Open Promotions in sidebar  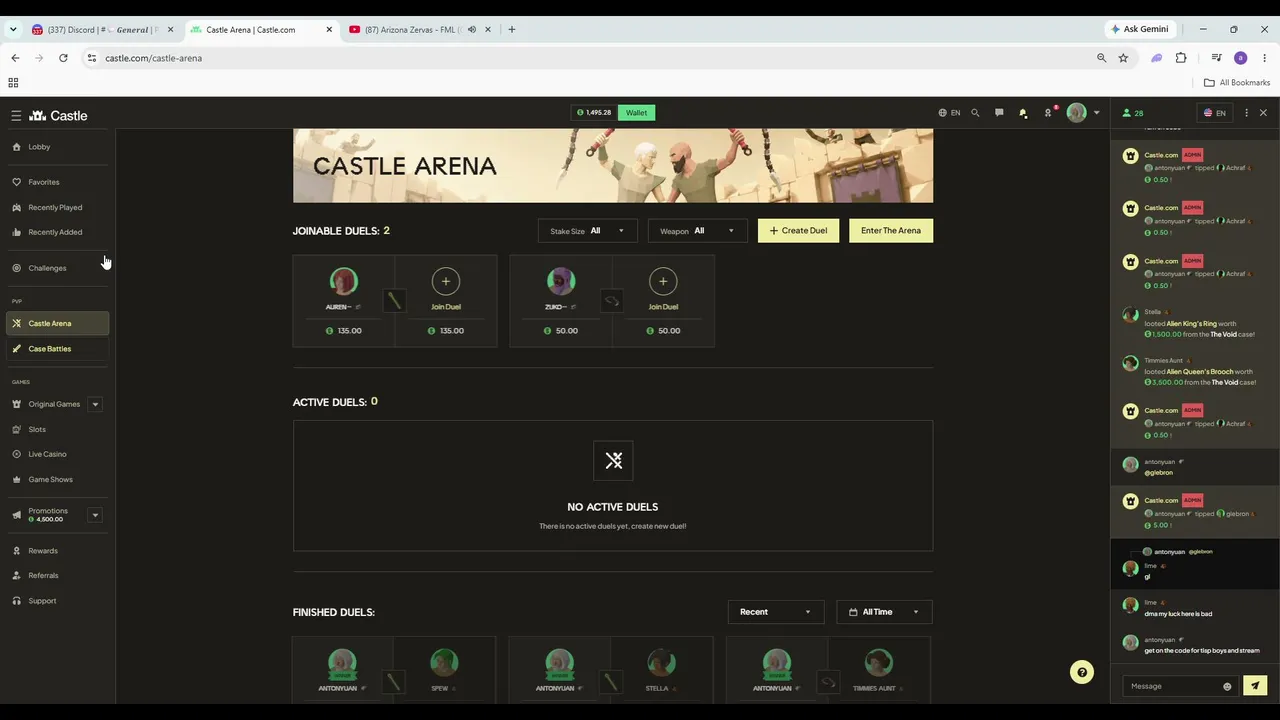[46, 515]
